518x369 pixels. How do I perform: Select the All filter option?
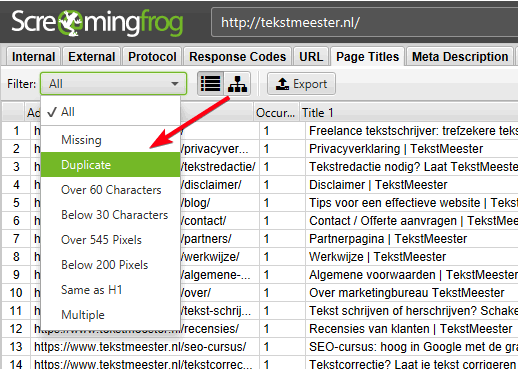(x=110, y=112)
